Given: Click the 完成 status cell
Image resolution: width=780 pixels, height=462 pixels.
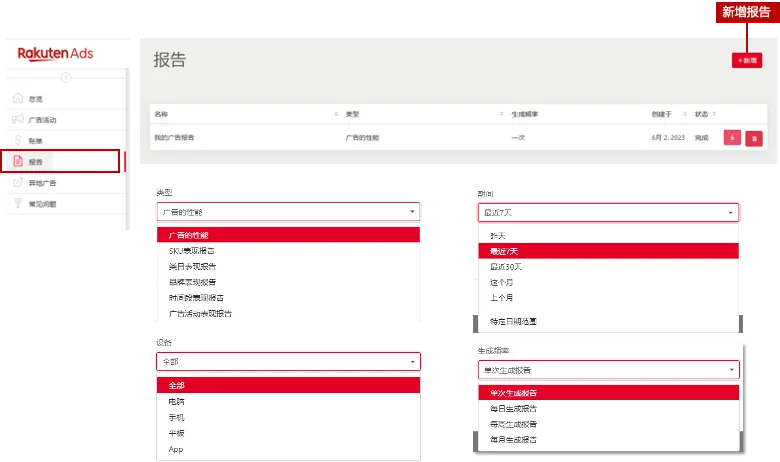Looking at the screenshot, I should point(701,137).
